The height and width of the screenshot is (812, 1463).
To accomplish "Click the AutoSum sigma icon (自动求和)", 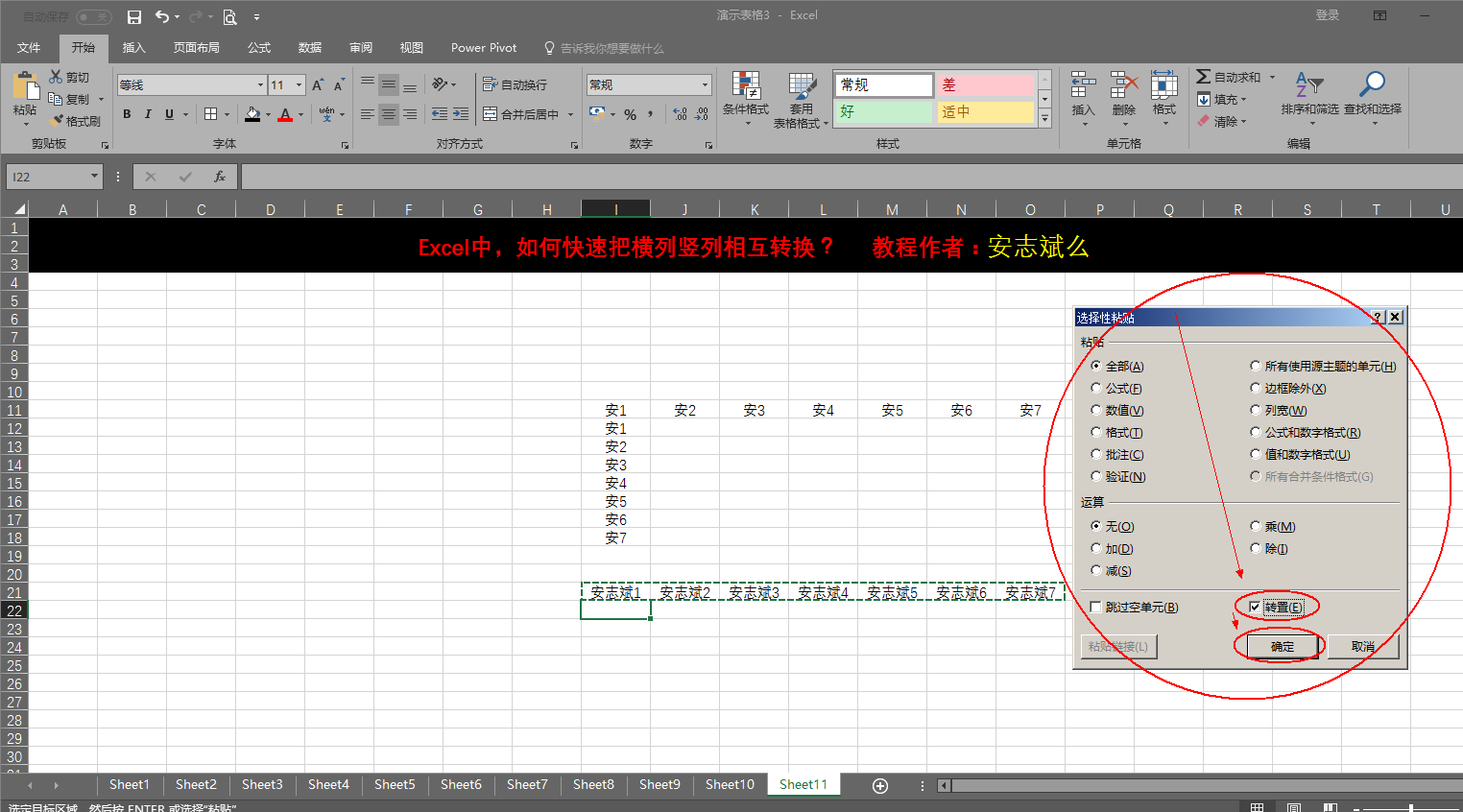I will point(1203,77).
